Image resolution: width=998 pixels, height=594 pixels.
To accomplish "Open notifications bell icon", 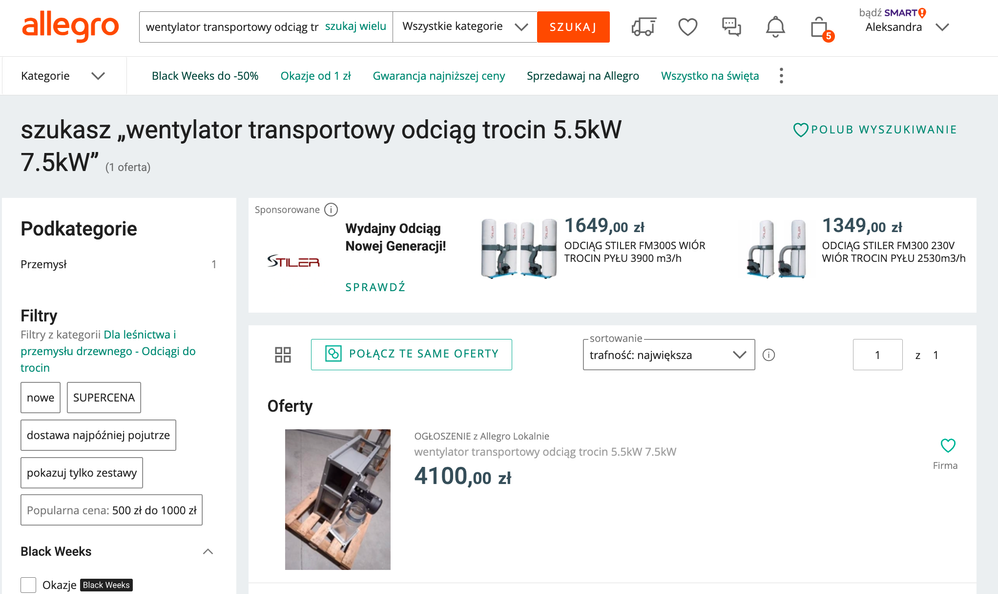I will click(775, 27).
